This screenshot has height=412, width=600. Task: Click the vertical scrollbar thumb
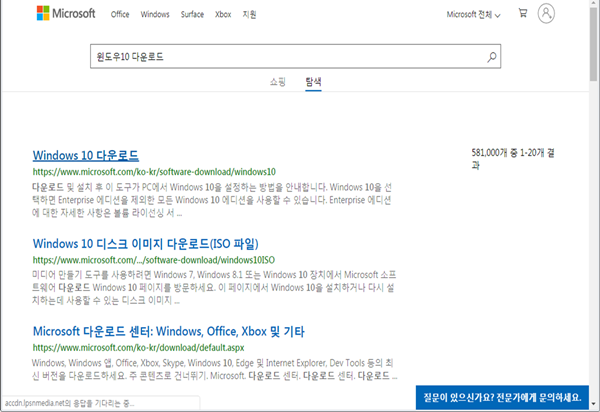pyautogui.click(x=593, y=42)
